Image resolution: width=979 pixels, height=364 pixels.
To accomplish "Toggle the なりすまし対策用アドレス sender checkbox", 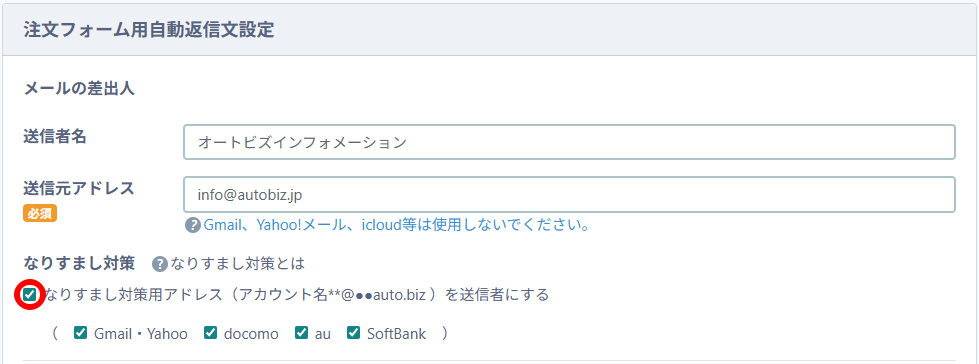I will coord(30,295).
